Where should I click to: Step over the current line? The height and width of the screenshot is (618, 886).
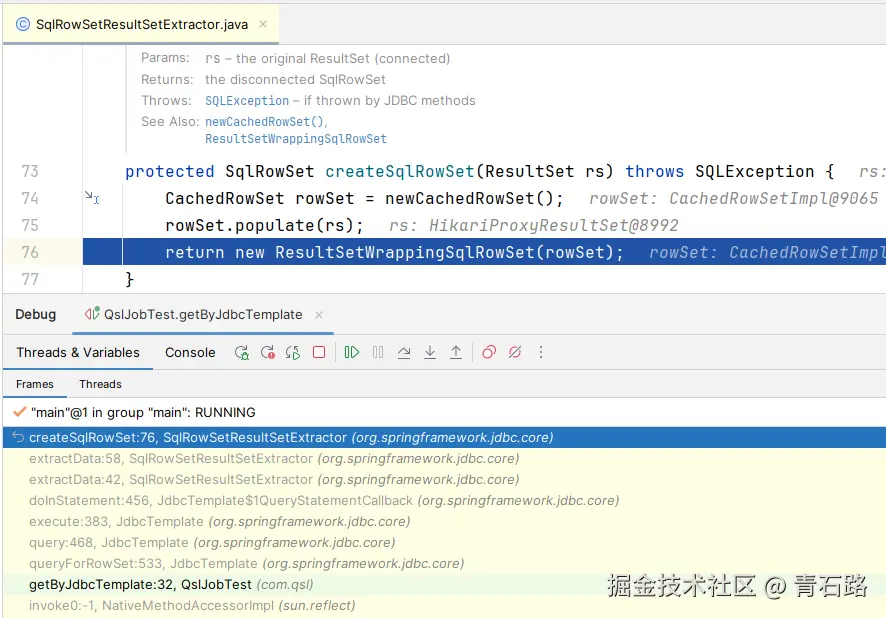click(404, 352)
